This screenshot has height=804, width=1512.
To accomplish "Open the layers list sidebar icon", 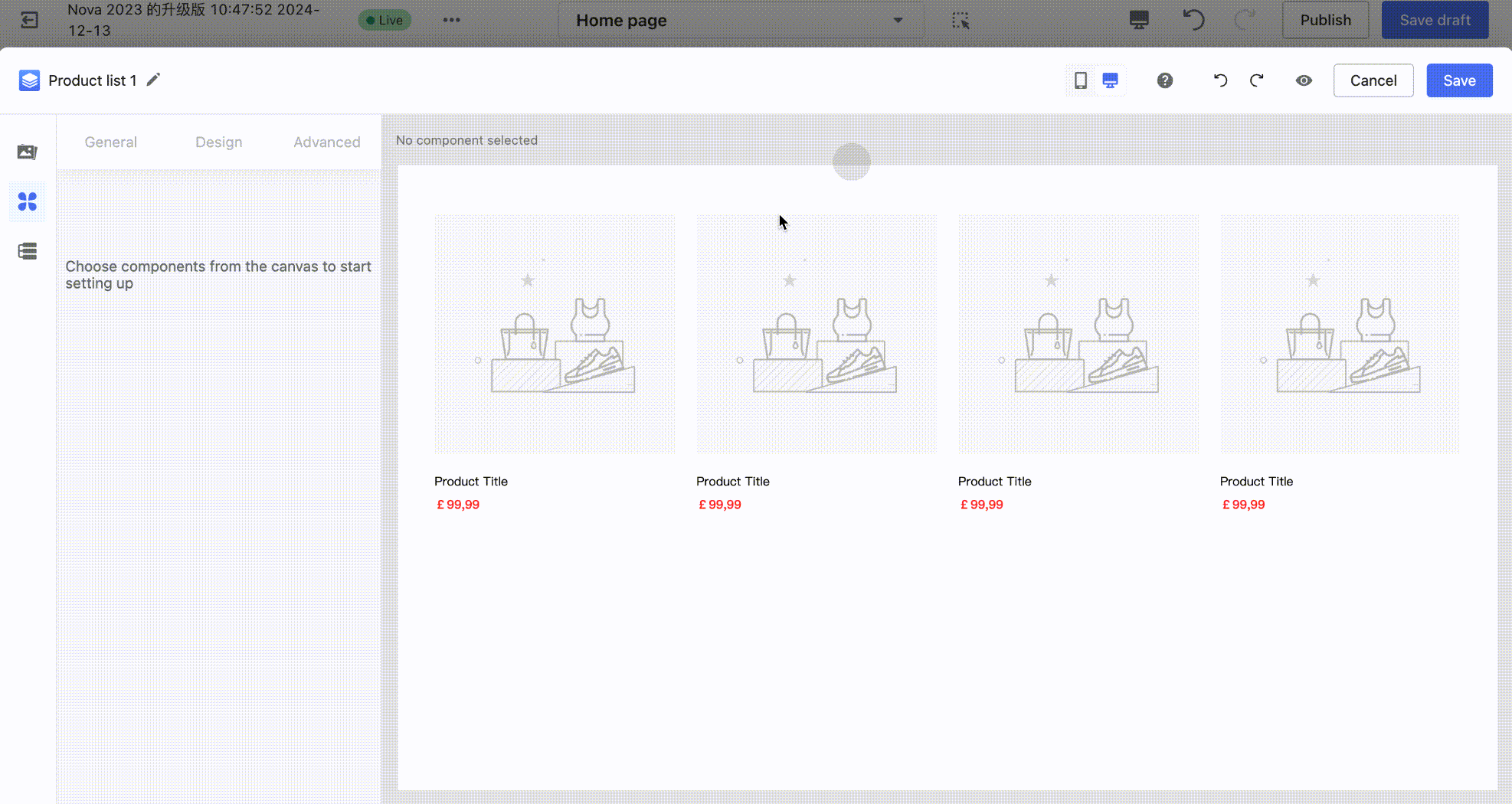I will tap(28, 251).
